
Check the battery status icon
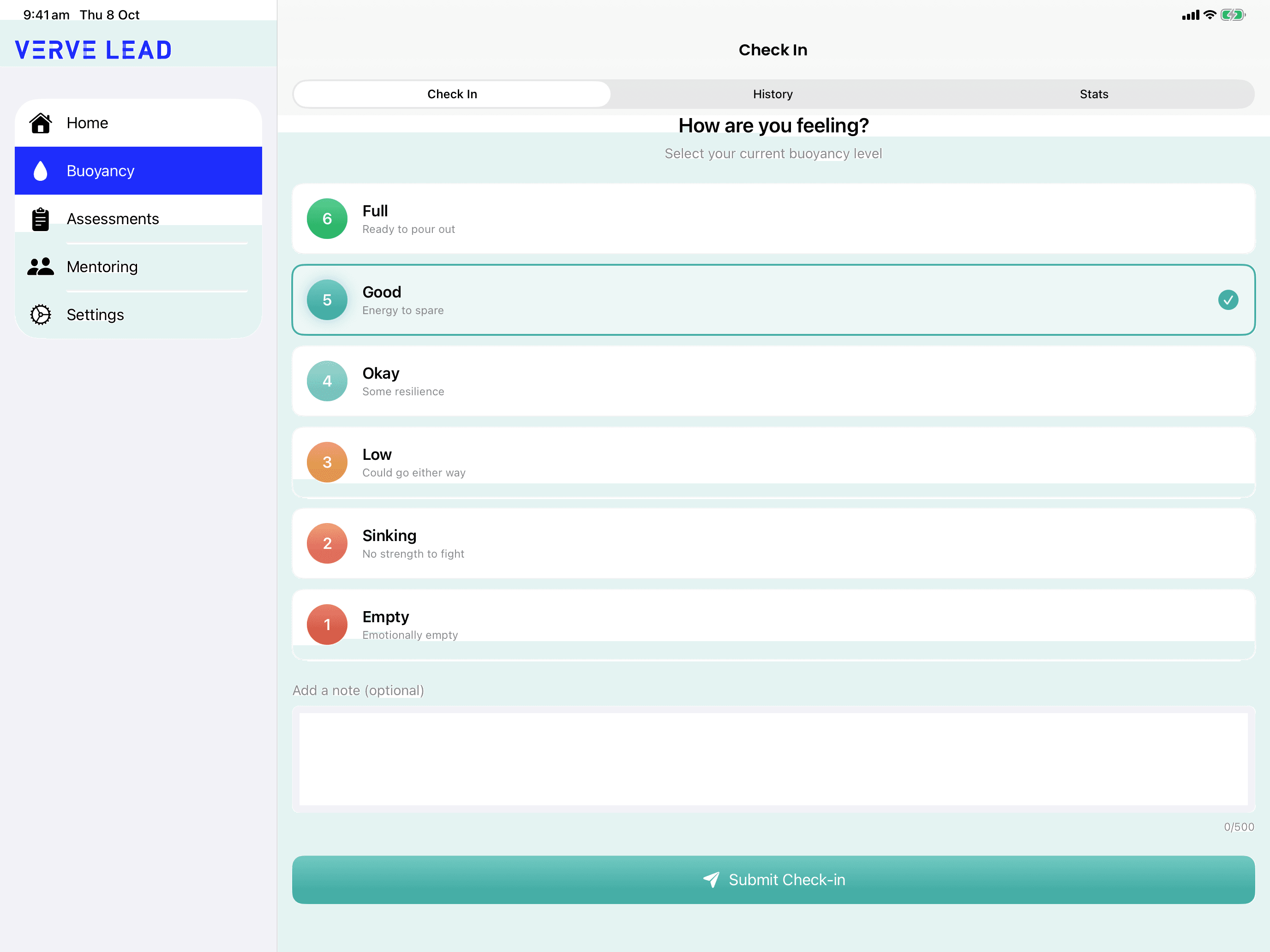[1233, 15]
